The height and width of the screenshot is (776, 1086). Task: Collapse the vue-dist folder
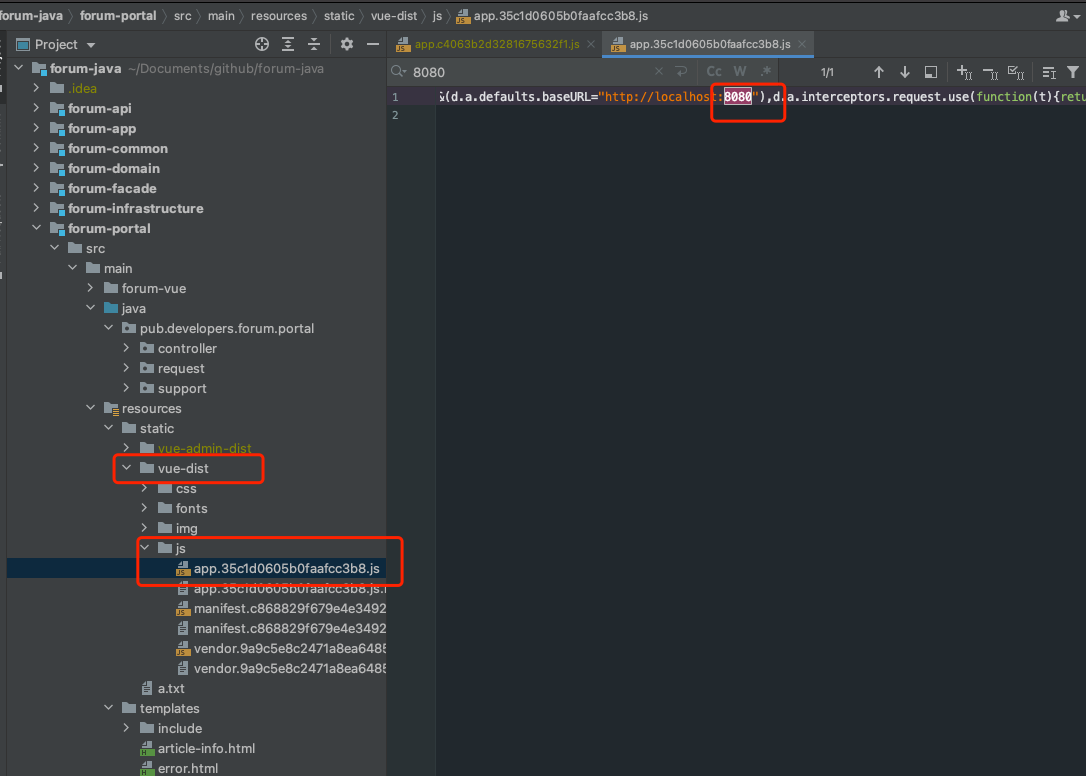tap(126, 468)
